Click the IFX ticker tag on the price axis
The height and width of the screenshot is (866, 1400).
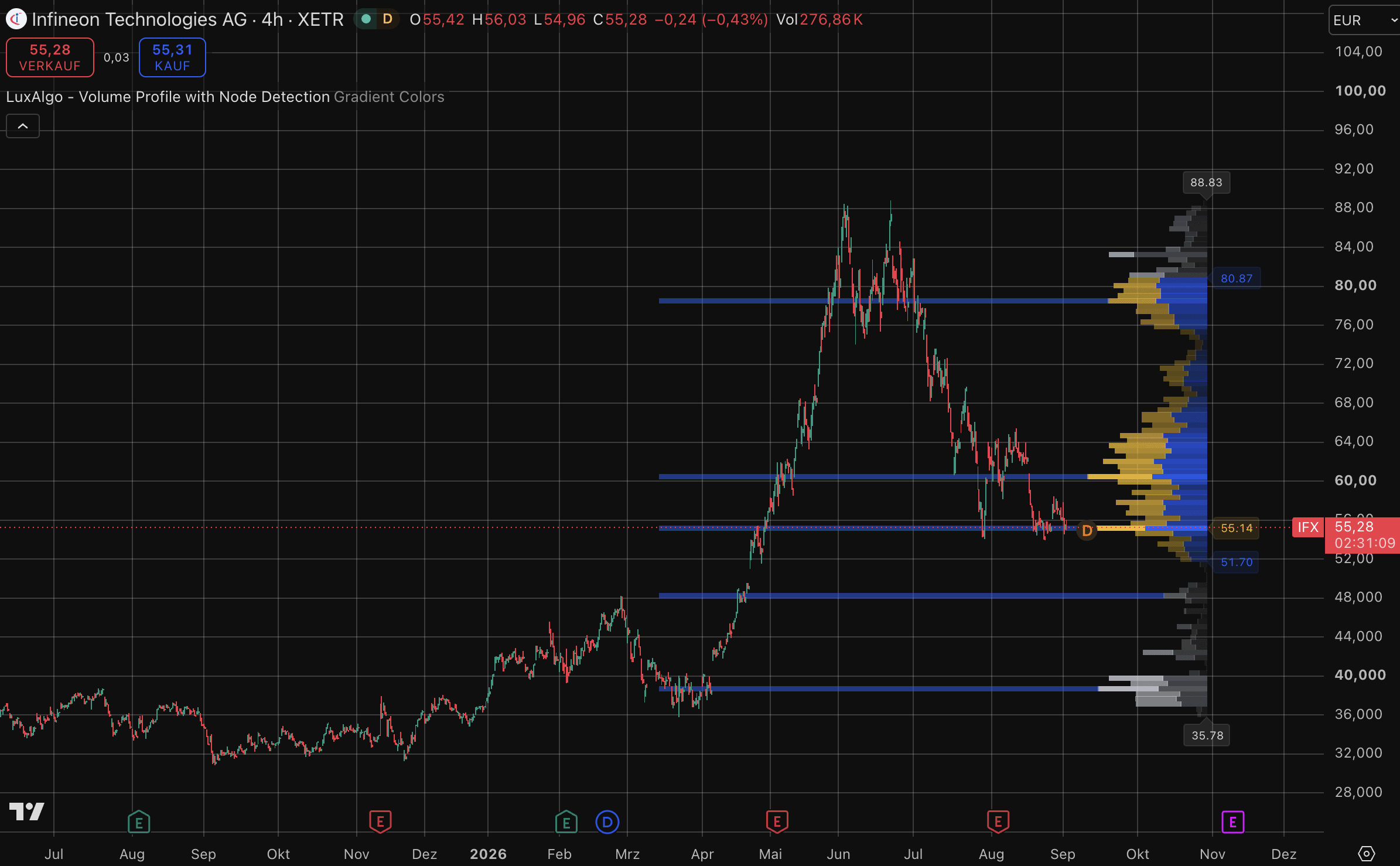(1308, 527)
